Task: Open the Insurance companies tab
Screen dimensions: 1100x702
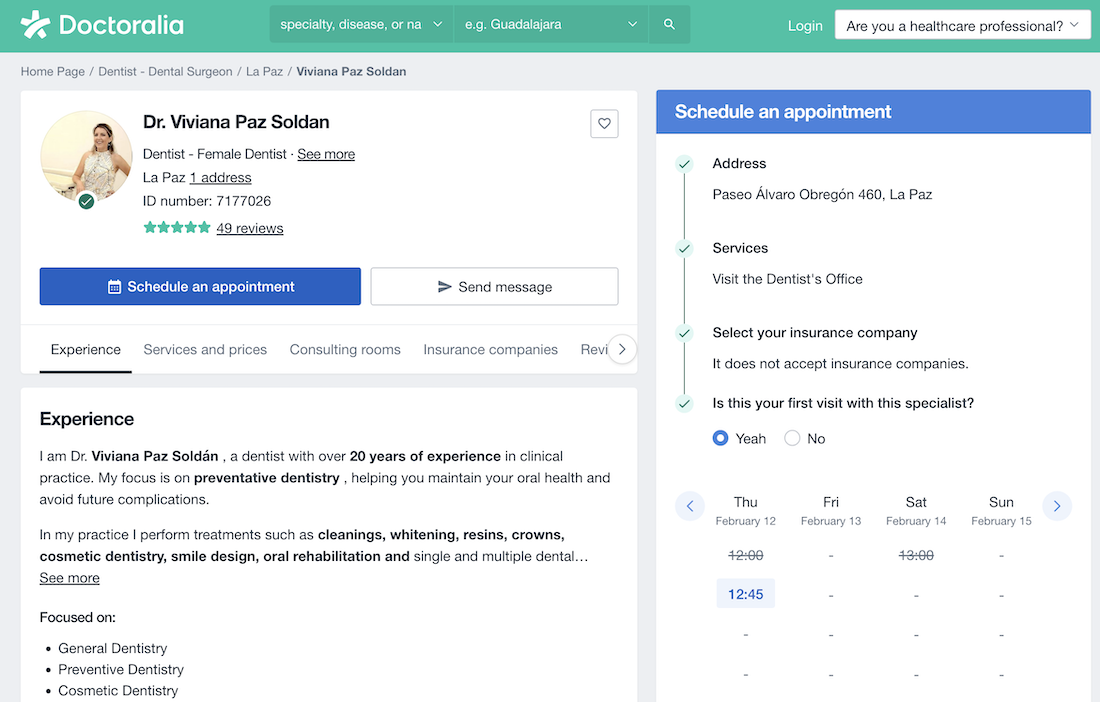Action: point(490,349)
